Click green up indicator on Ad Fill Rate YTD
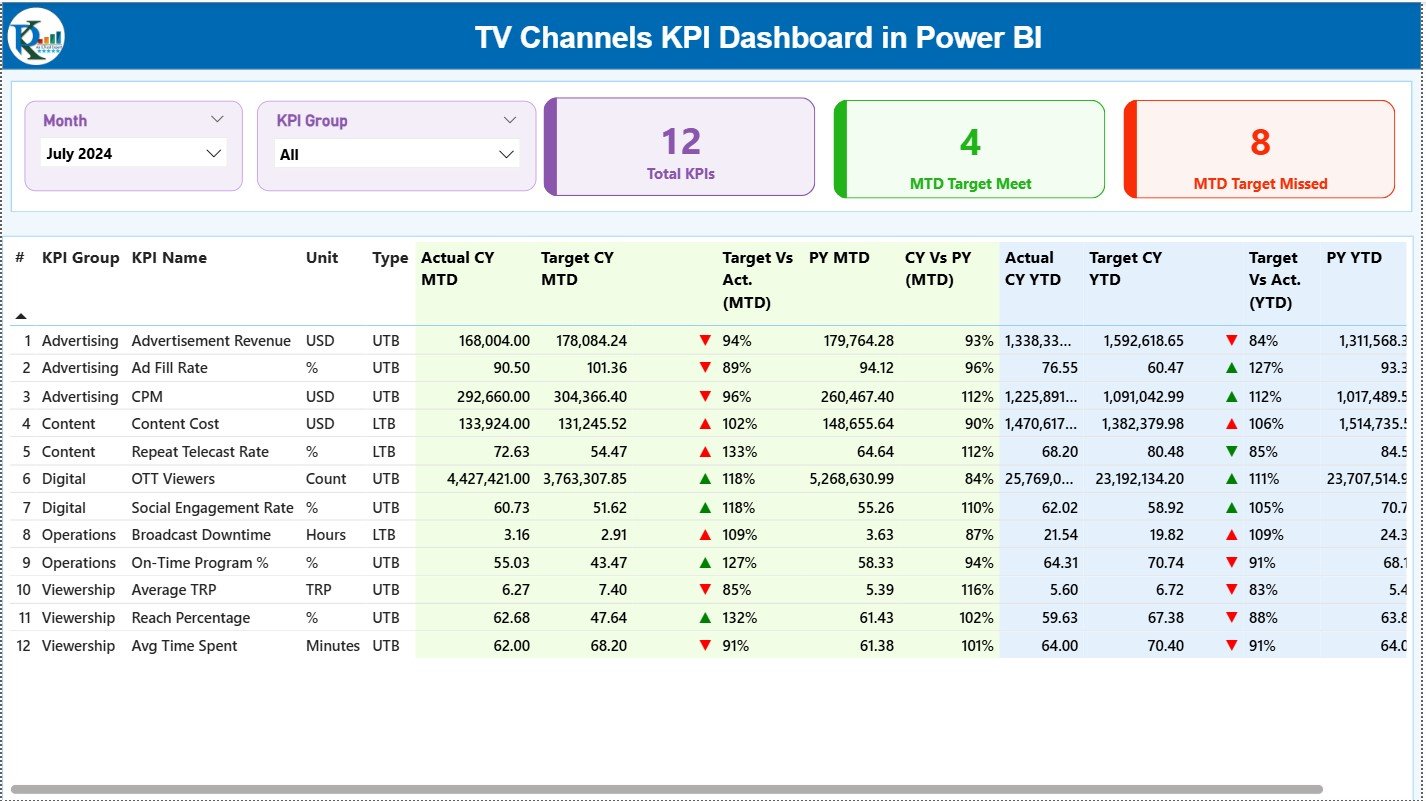The image size is (1426, 801). 1231,368
